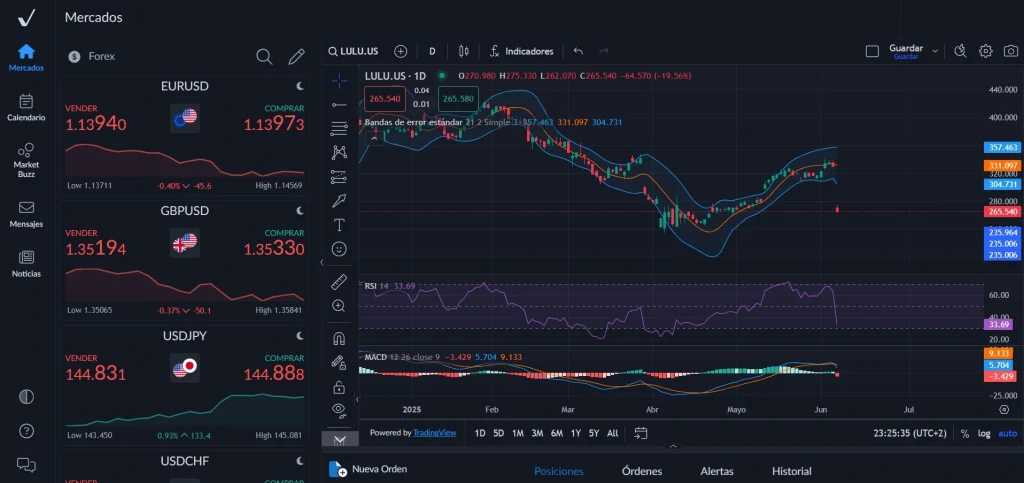The width and height of the screenshot is (1024, 483).
Task: Open the Market Buzz sidebar section
Action: pos(26,160)
